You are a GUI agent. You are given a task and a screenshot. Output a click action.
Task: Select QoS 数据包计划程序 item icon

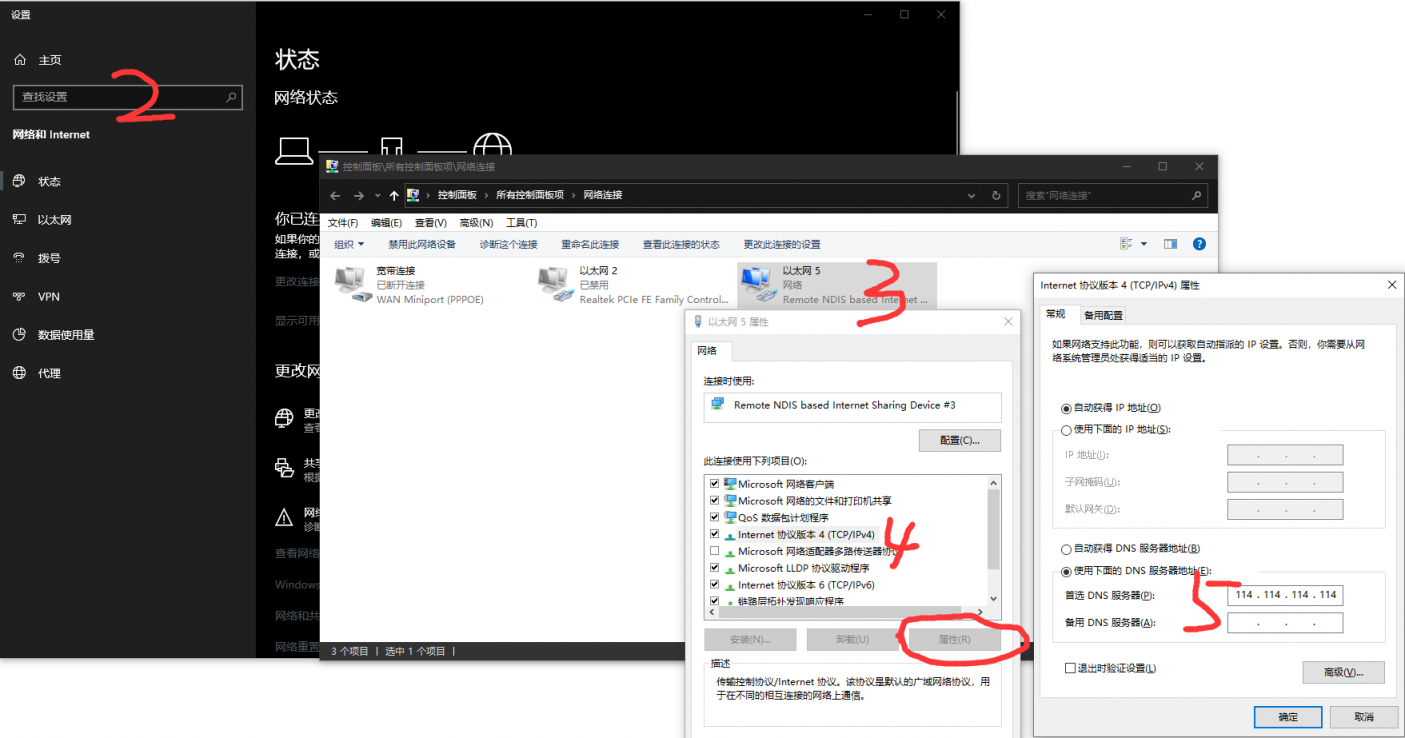pos(730,518)
